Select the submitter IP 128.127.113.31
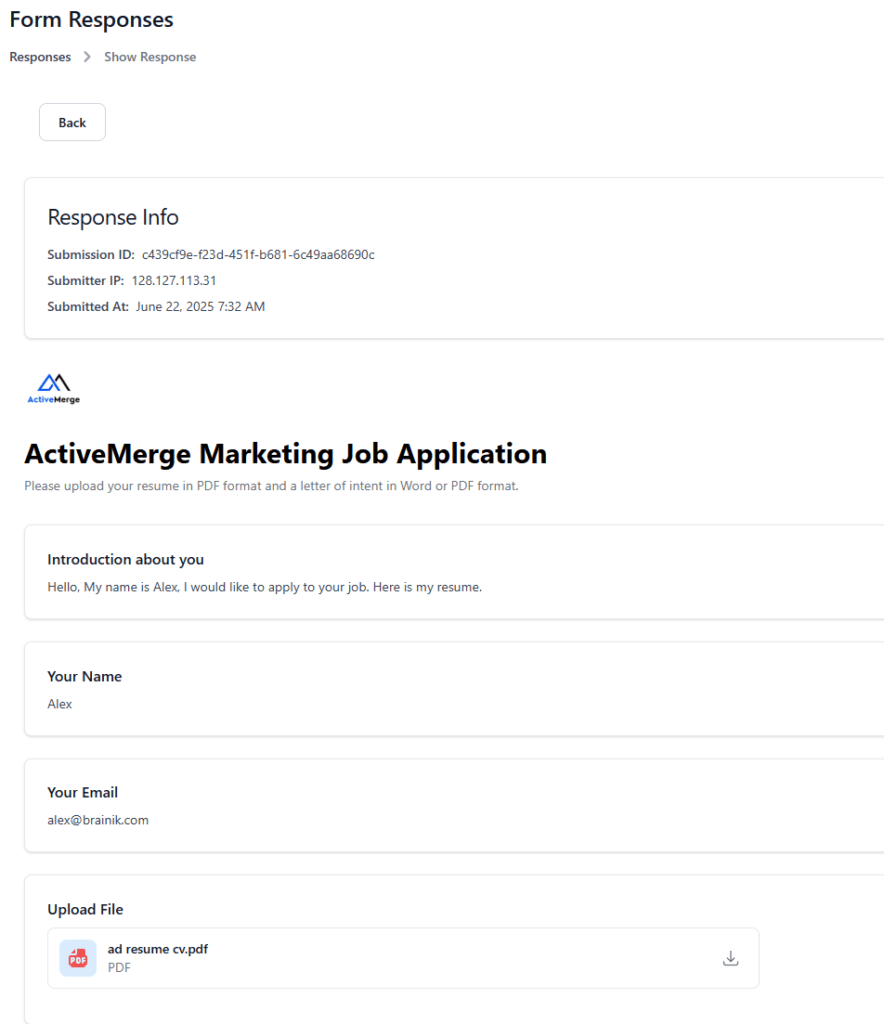 174,281
